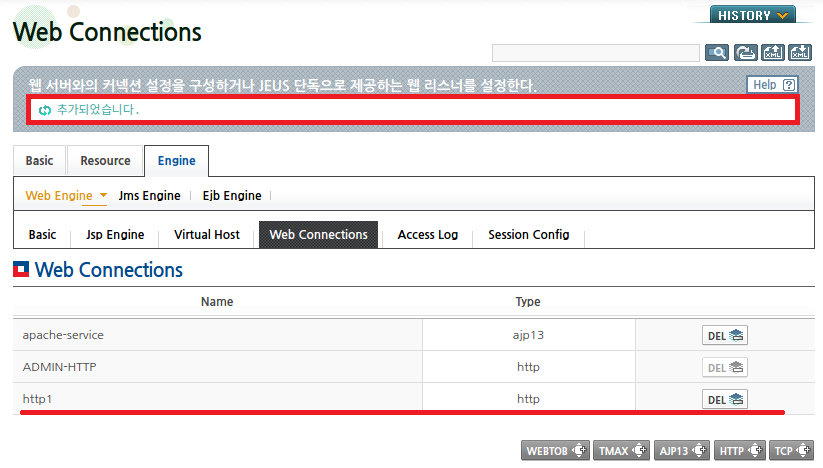Click the refresh/reload configuration icon
The image size is (823, 468).
click(x=745, y=52)
